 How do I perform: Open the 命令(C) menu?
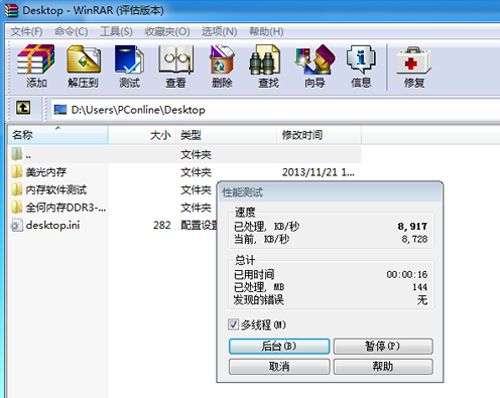(x=71, y=32)
